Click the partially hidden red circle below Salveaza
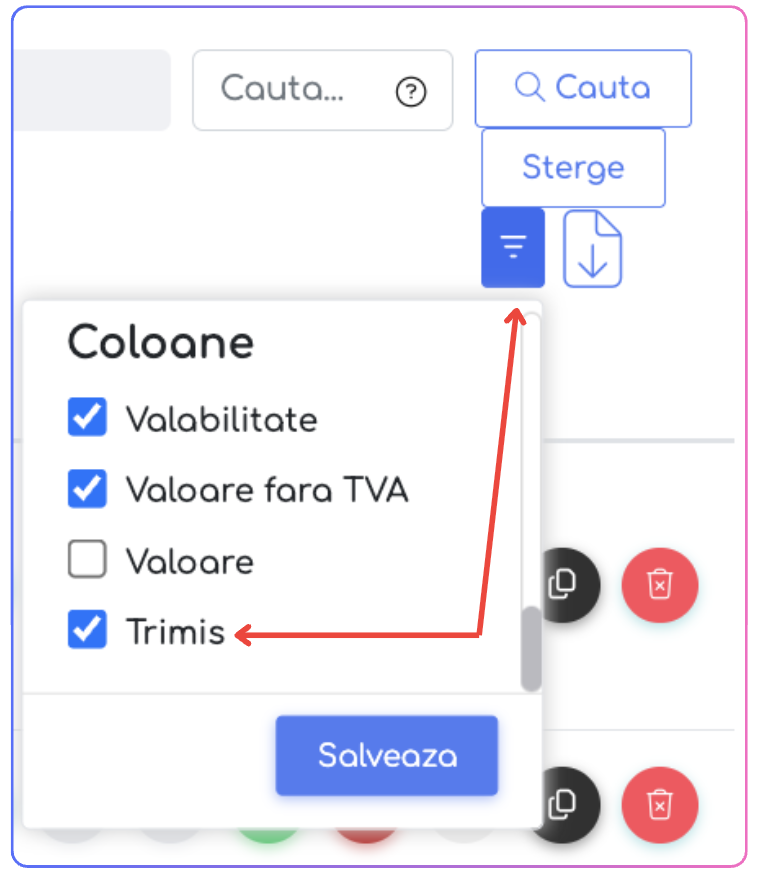 pos(365,832)
